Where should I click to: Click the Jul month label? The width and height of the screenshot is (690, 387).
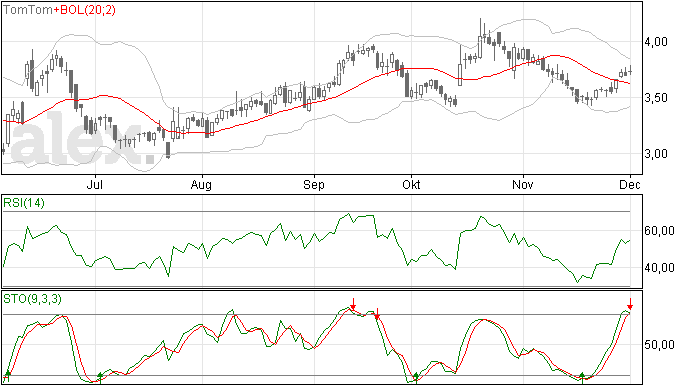[95, 184]
